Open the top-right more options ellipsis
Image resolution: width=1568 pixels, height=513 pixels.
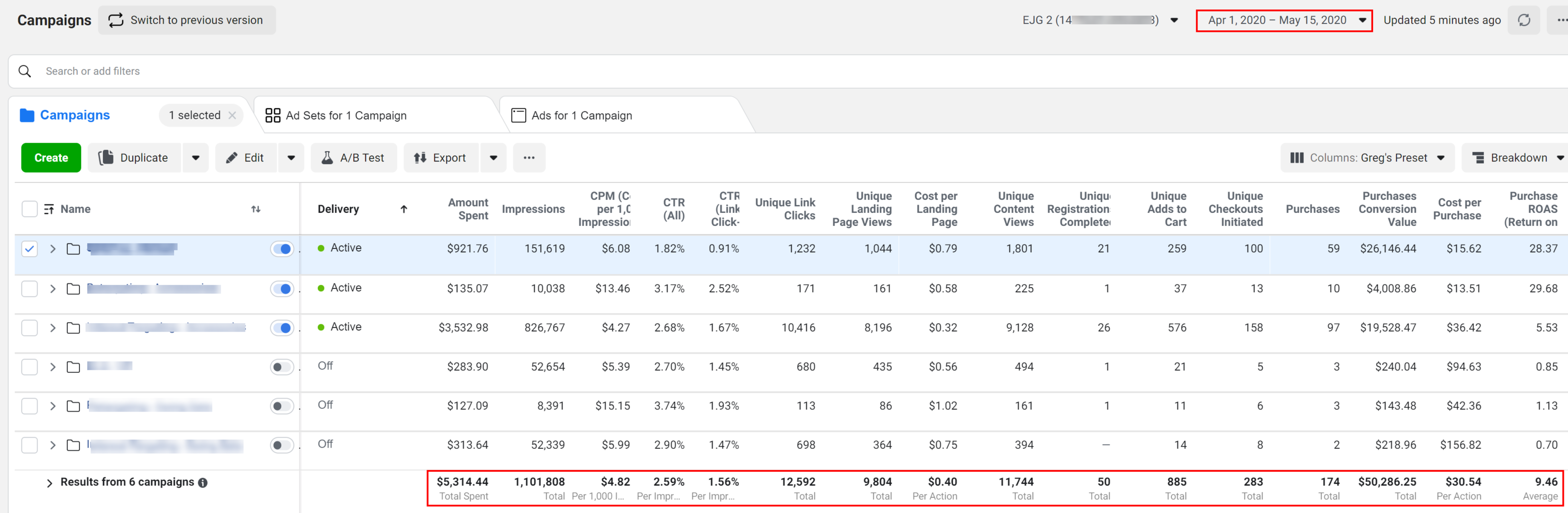tap(1561, 20)
